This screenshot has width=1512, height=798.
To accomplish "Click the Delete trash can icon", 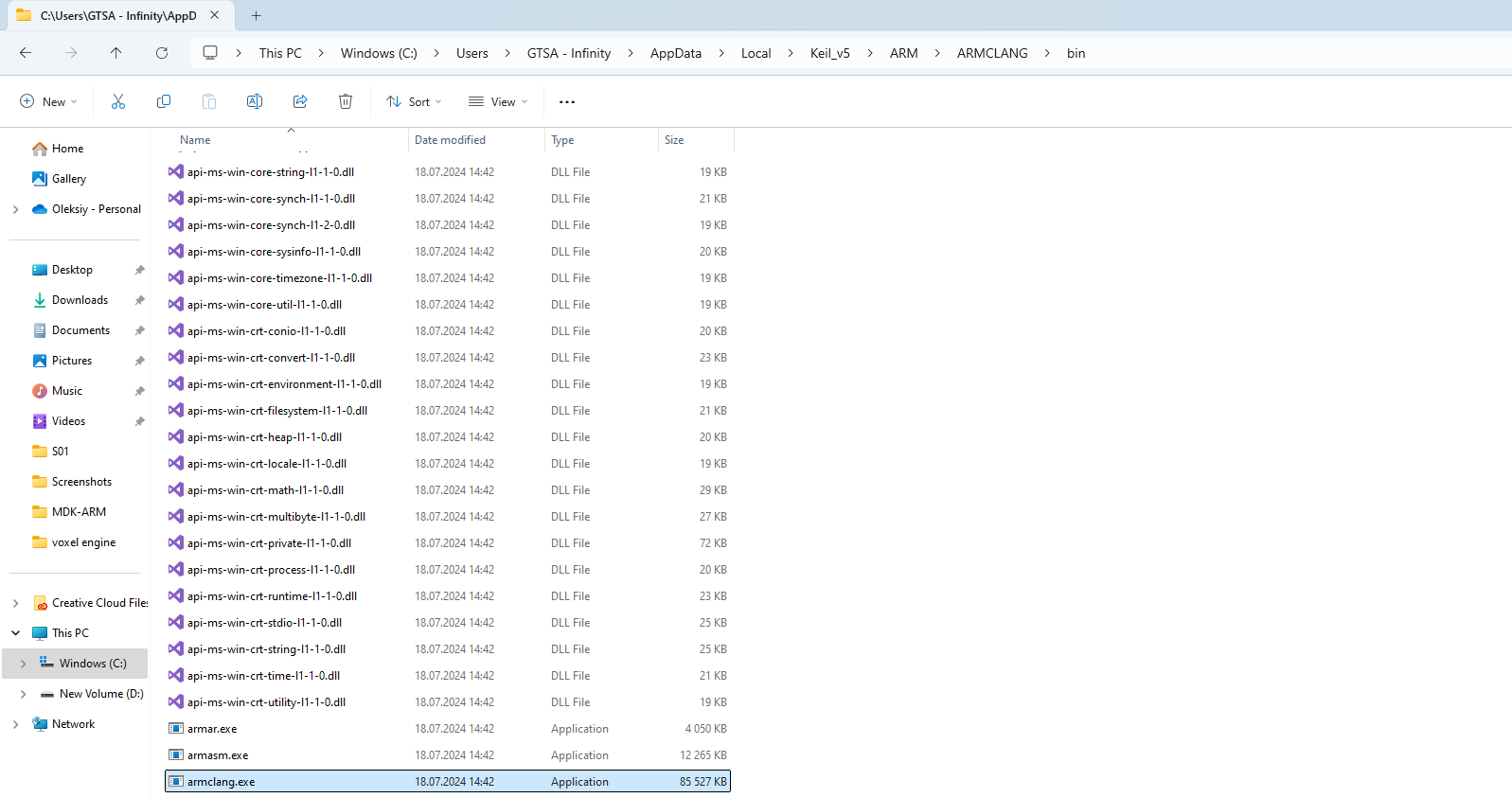I will (x=346, y=101).
